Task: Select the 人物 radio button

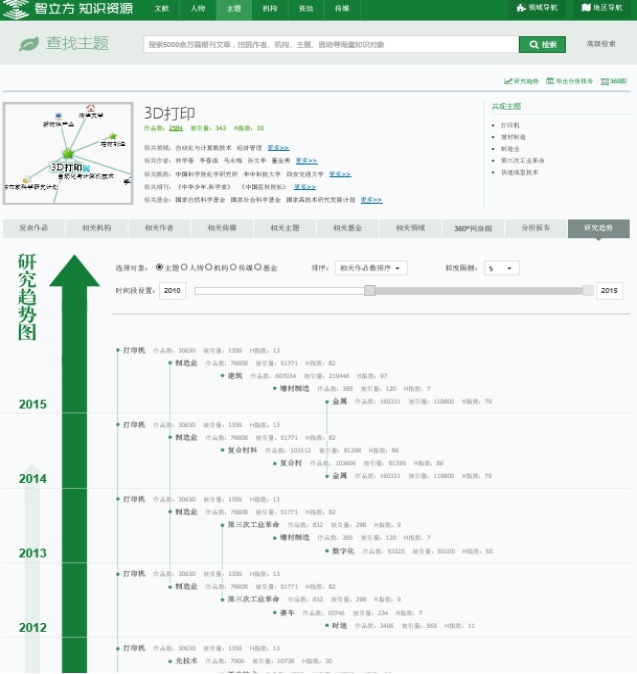Action: coord(185,268)
